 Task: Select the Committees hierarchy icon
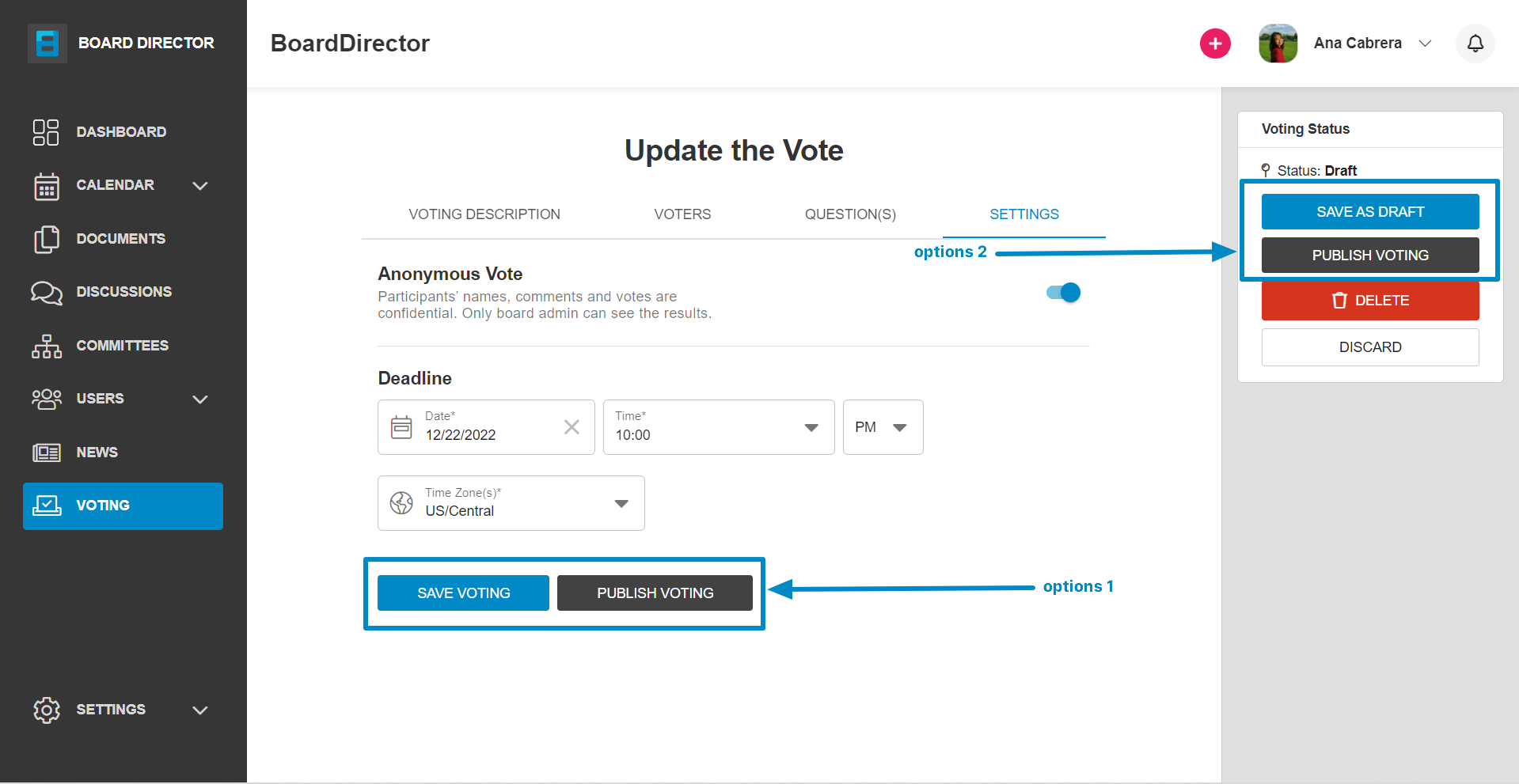46,346
